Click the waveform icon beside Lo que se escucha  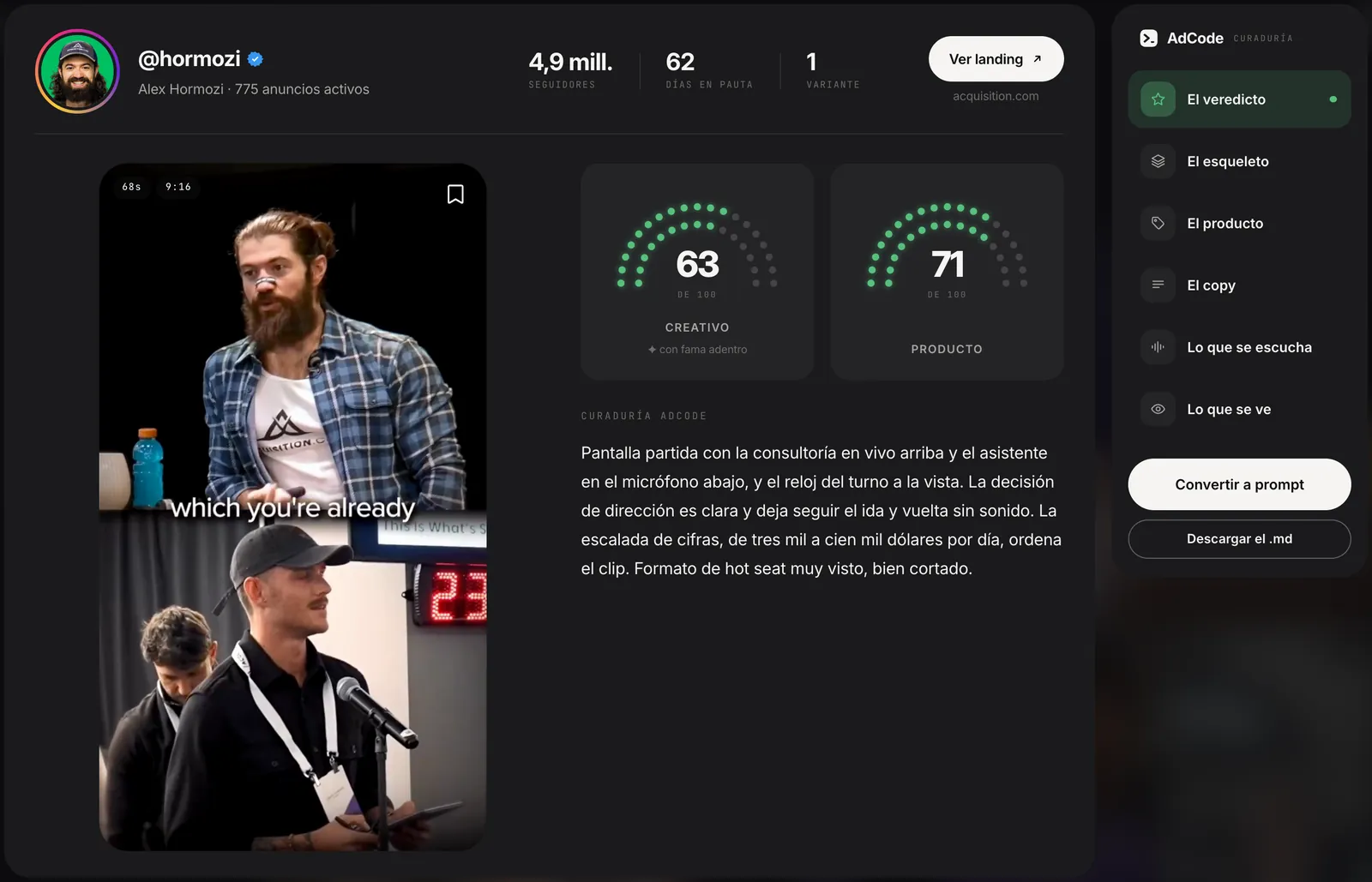(x=1158, y=347)
